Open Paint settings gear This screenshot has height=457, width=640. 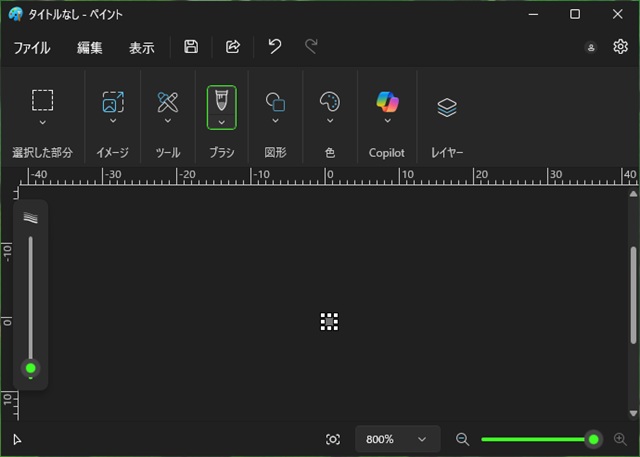click(x=620, y=47)
